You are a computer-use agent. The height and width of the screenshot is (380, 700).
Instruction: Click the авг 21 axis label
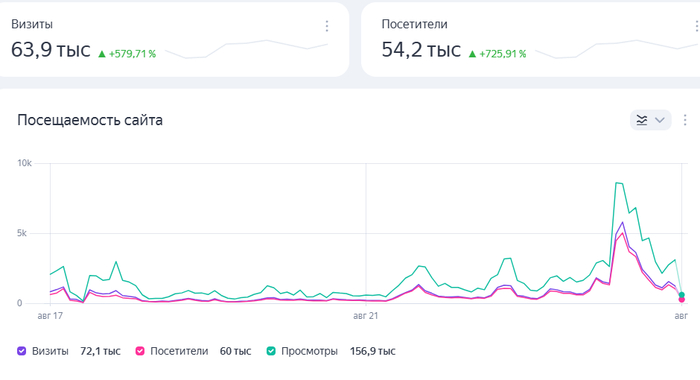pos(366,316)
